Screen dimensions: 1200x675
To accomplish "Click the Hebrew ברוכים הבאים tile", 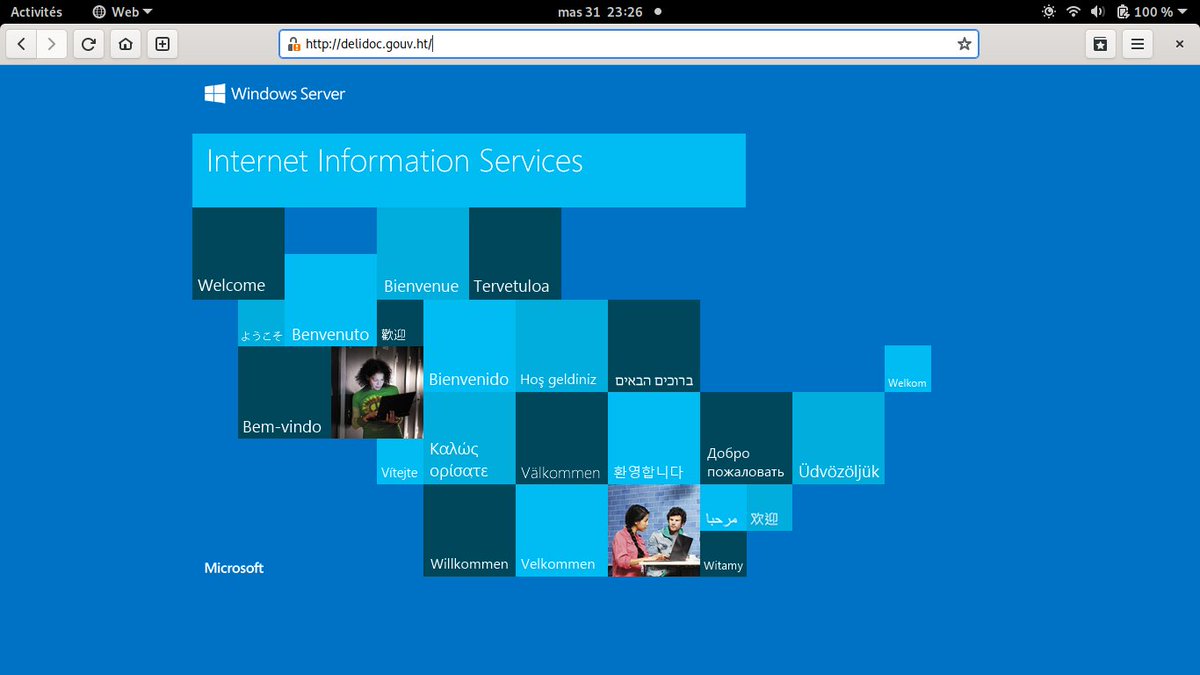I will (x=654, y=346).
